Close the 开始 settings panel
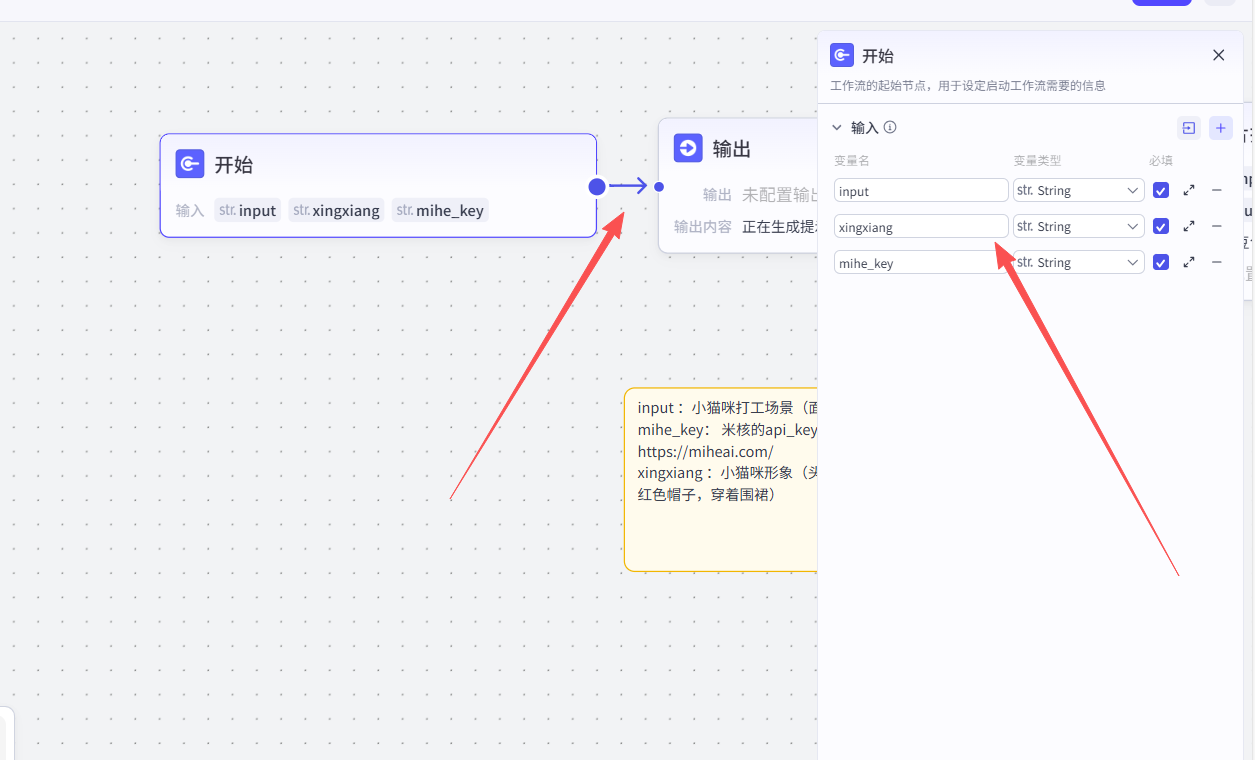The height and width of the screenshot is (760, 1255). pos(1218,55)
